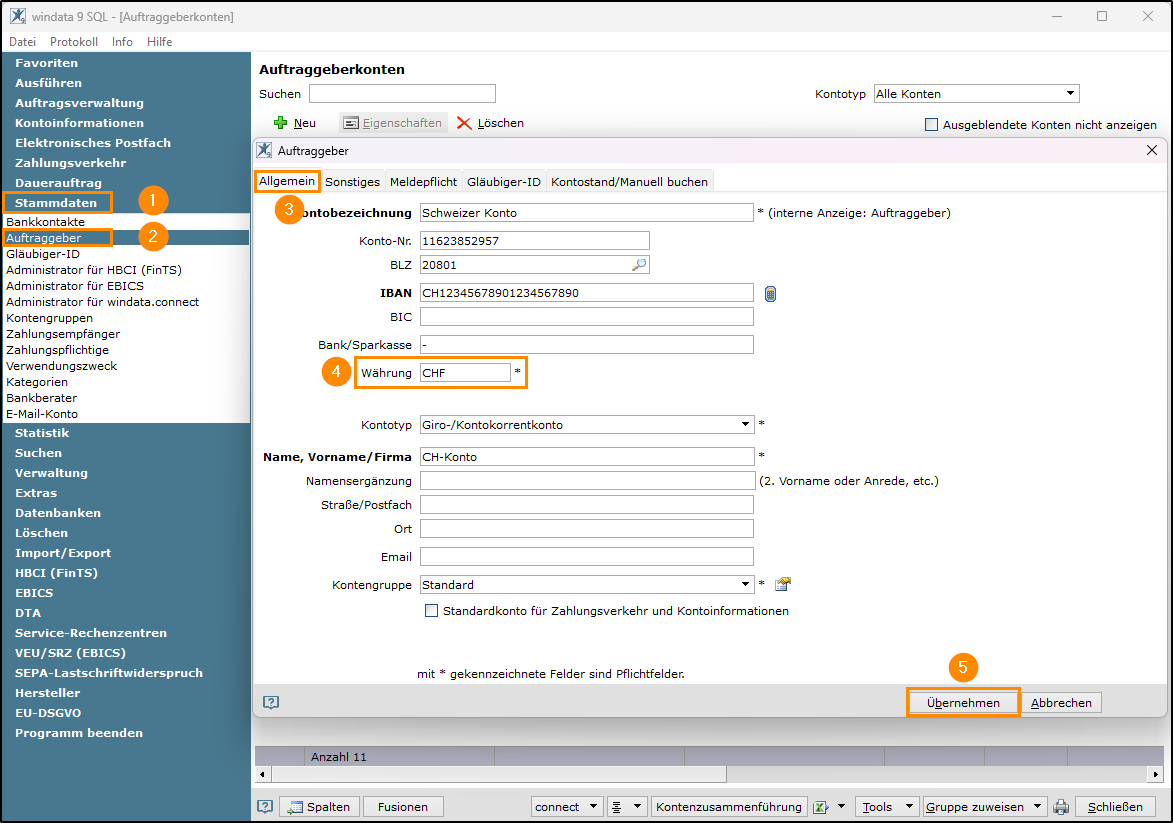Expand the Kontoinformationen sidebar section

tap(79, 123)
